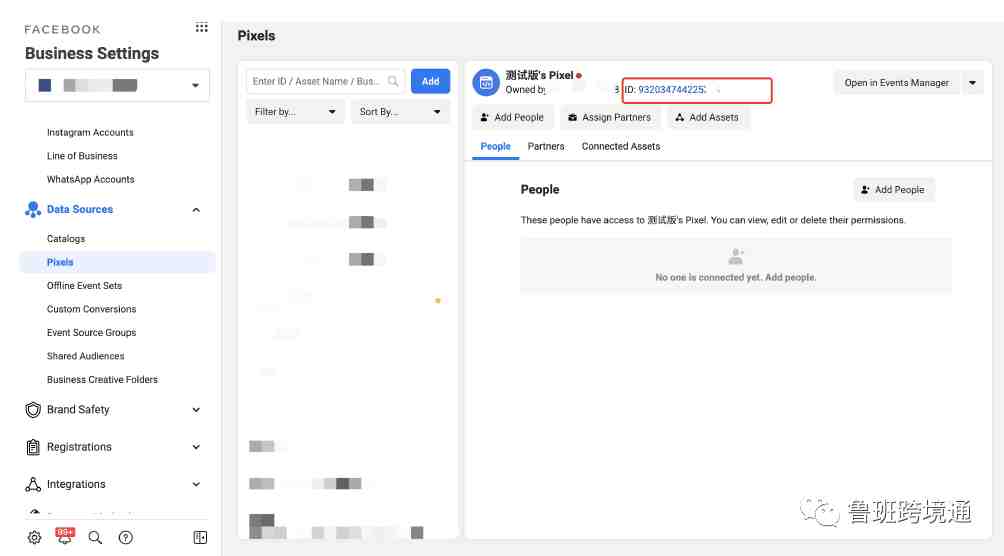Click Assign Partners button
The image size is (1004, 556).
[610, 117]
